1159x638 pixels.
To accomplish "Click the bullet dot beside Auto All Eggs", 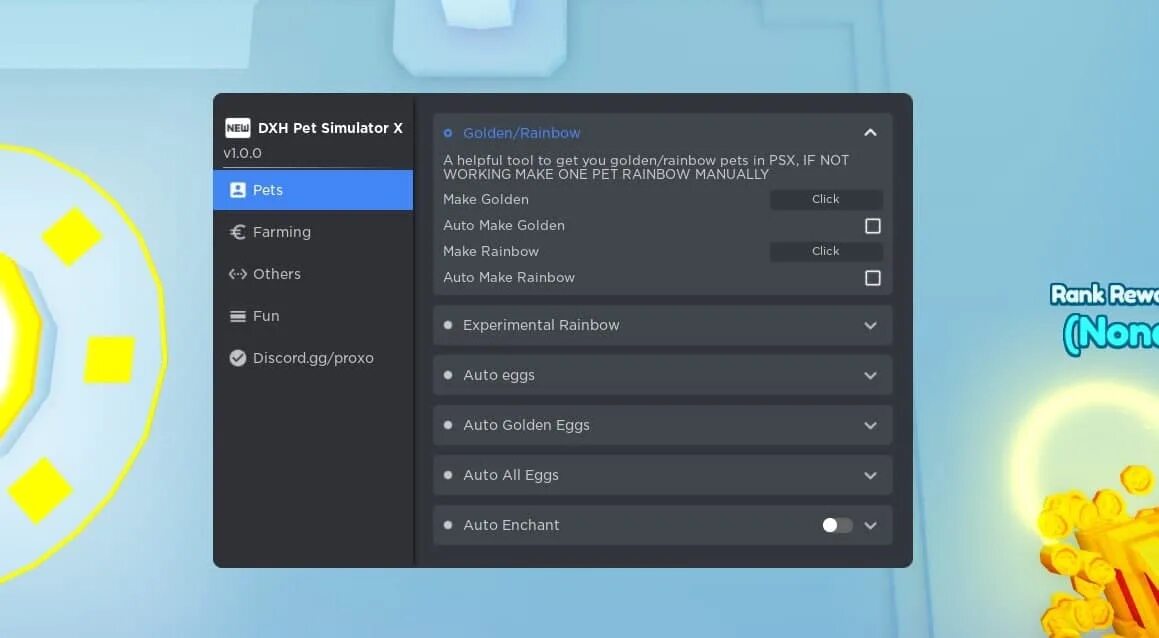I will [x=448, y=475].
